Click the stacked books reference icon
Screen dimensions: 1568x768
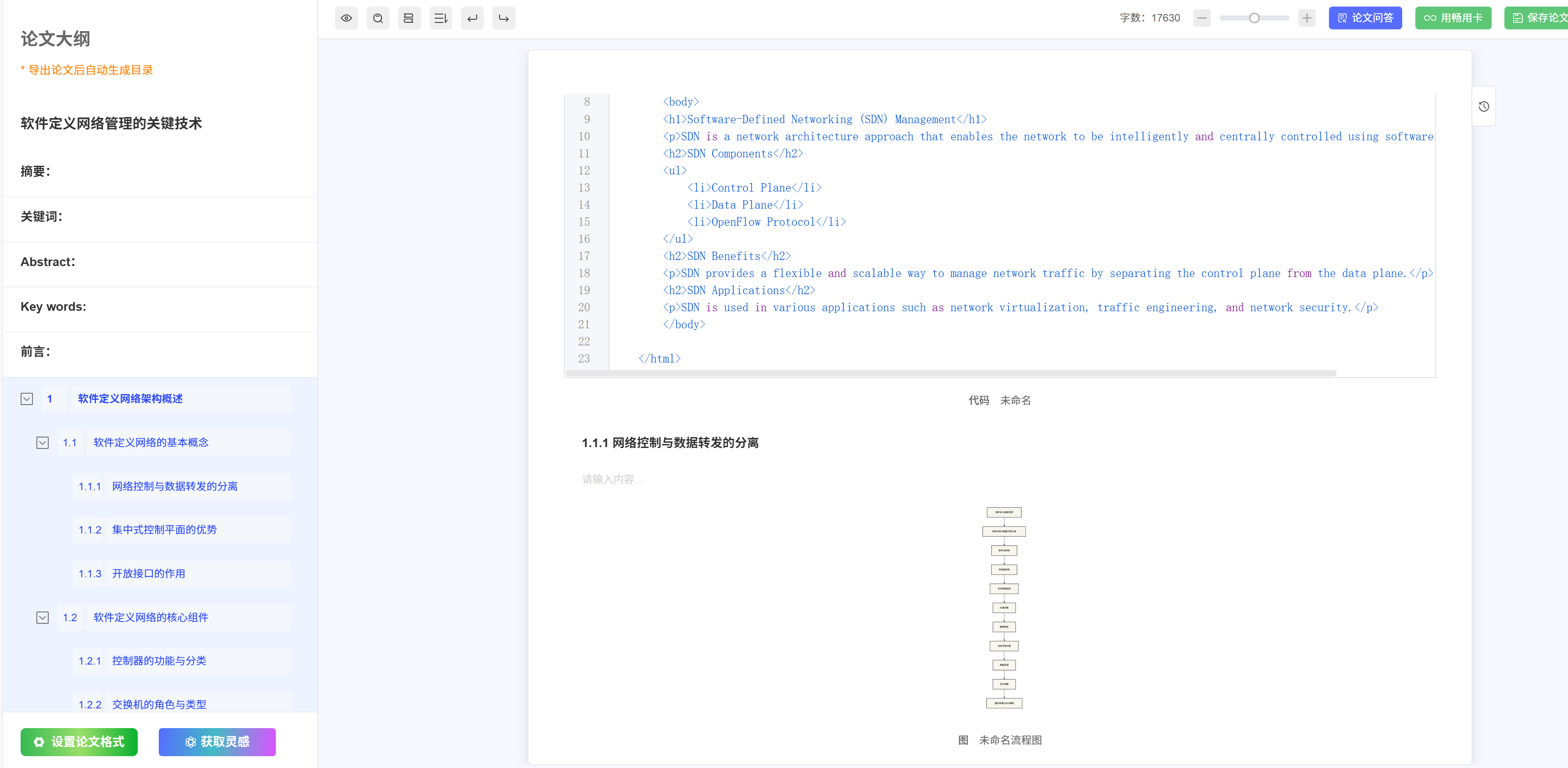[409, 18]
